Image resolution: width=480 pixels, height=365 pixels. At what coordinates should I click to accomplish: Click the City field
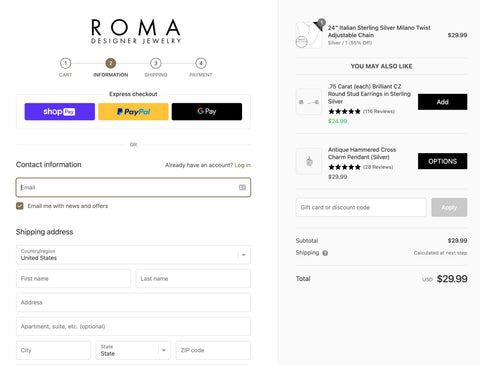53,350
